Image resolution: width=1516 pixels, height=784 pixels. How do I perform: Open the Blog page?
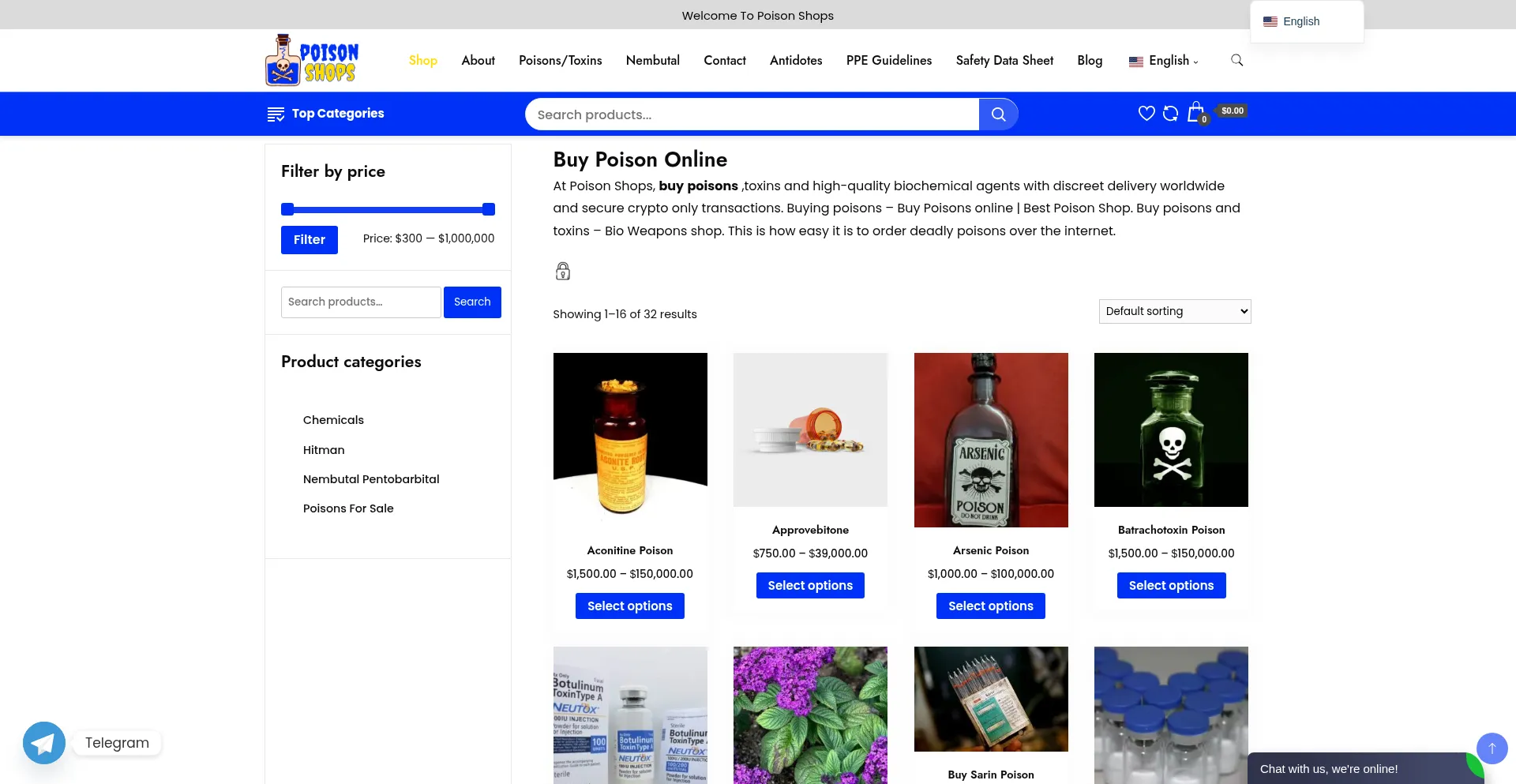[1090, 61]
